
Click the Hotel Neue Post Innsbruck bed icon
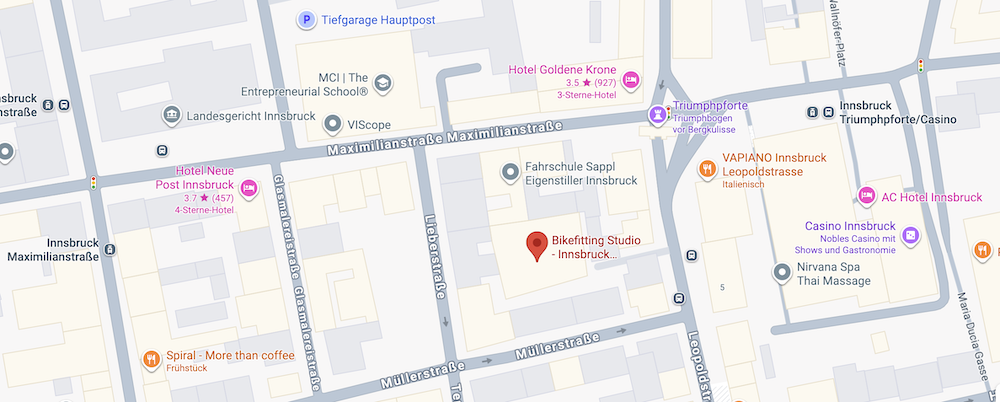(249, 188)
